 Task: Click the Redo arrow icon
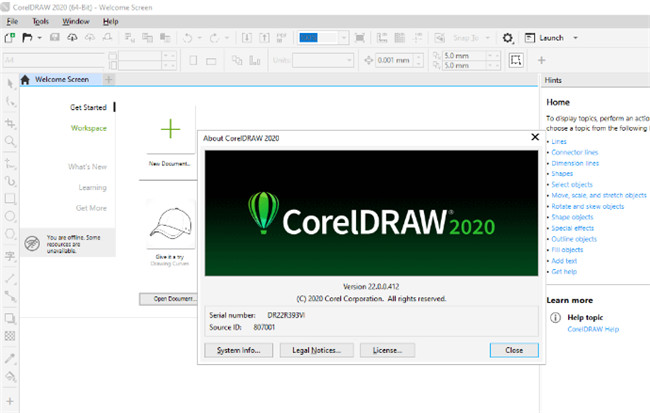(x=214, y=38)
